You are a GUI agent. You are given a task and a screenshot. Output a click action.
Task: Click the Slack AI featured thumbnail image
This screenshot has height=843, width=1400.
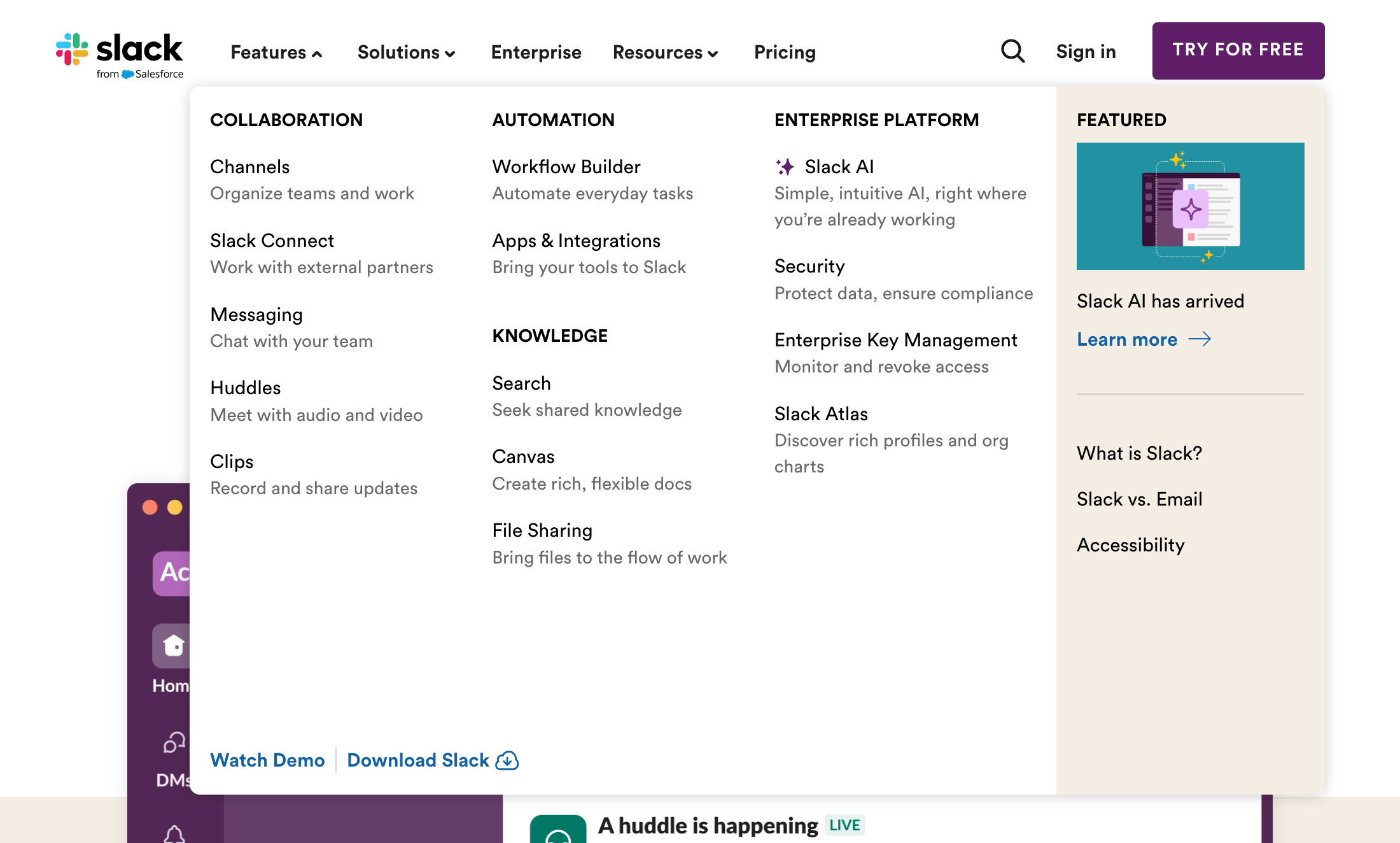[x=1190, y=206]
